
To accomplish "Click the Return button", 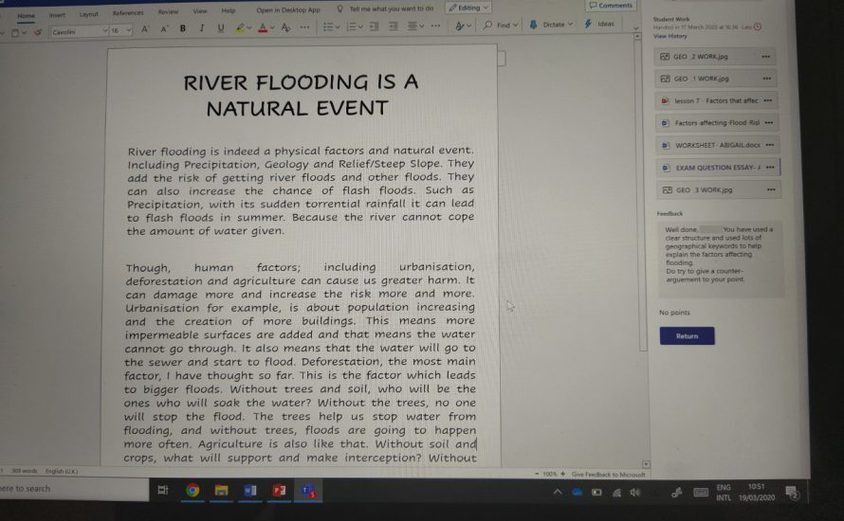I will 686,336.
